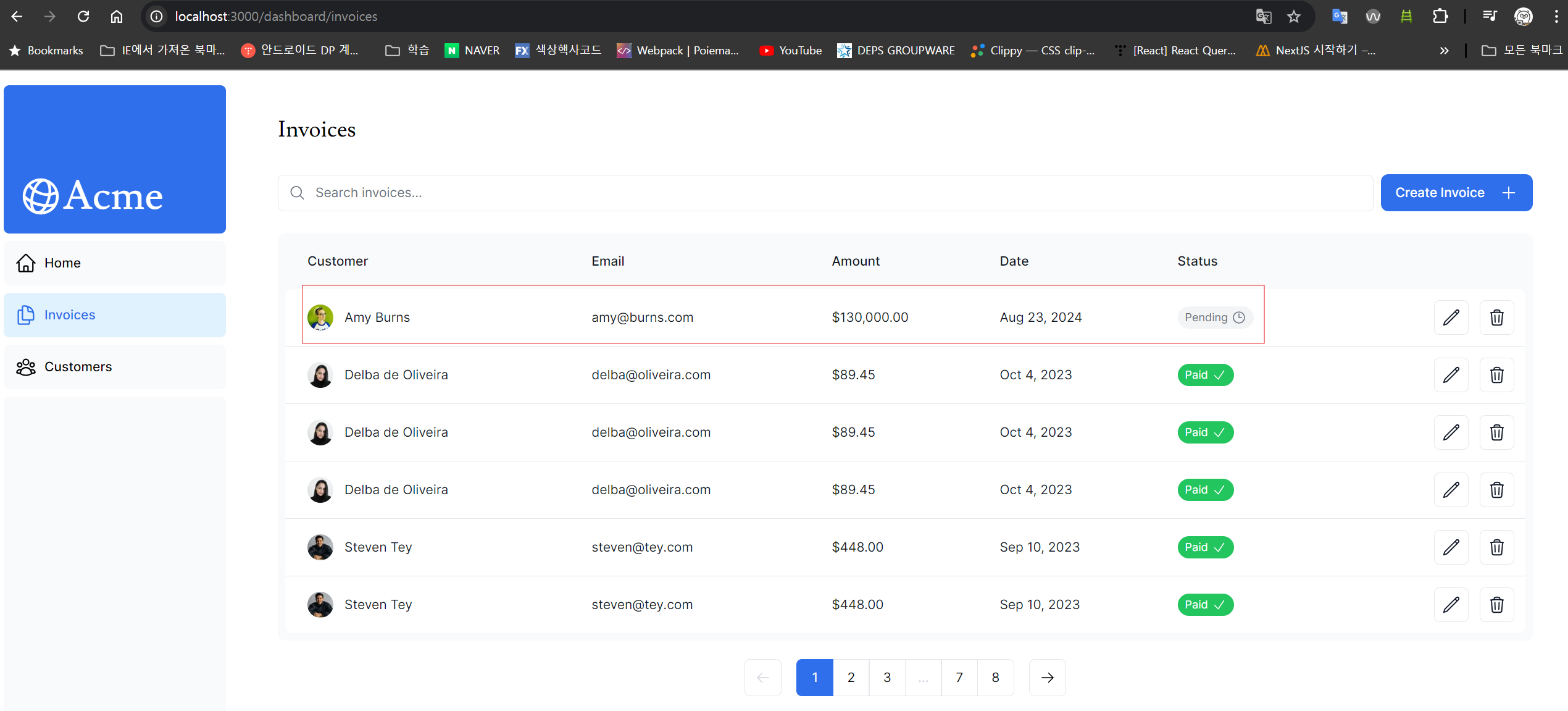Click the Create Invoice button
This screenshot has width=1568, height=711.
[1456, 193]
